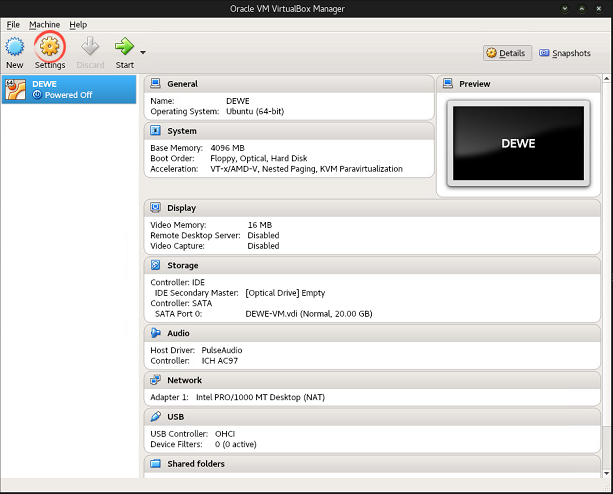Click the Display section icon

155,208
